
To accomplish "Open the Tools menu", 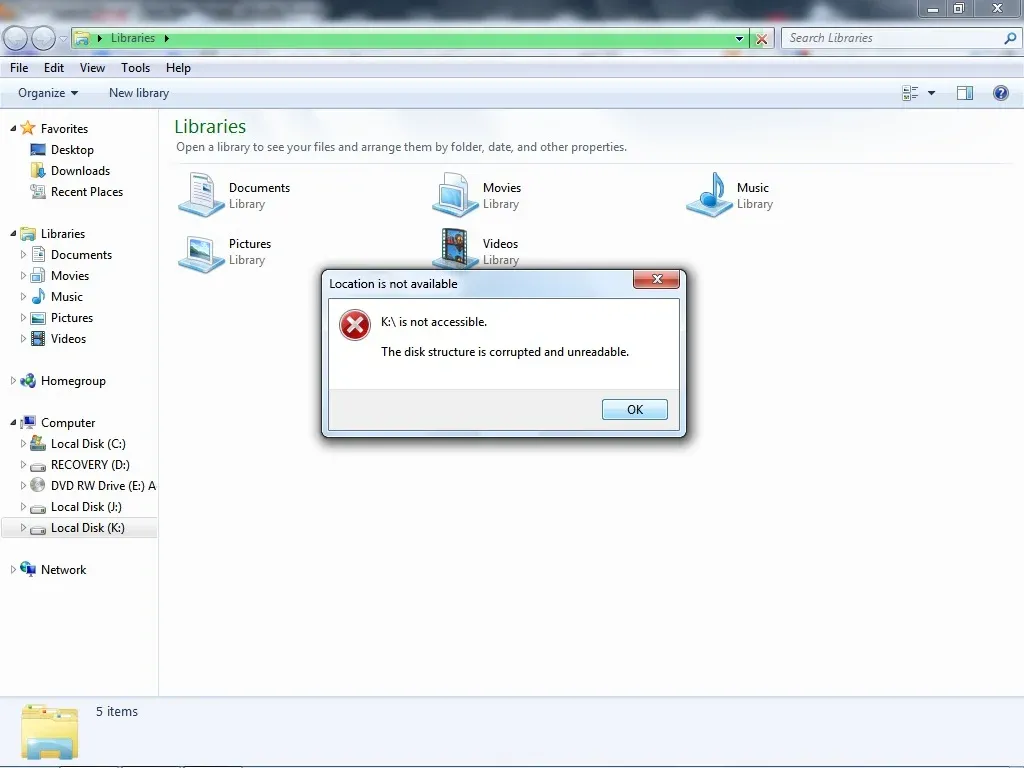I will click(x=135, y=67).
